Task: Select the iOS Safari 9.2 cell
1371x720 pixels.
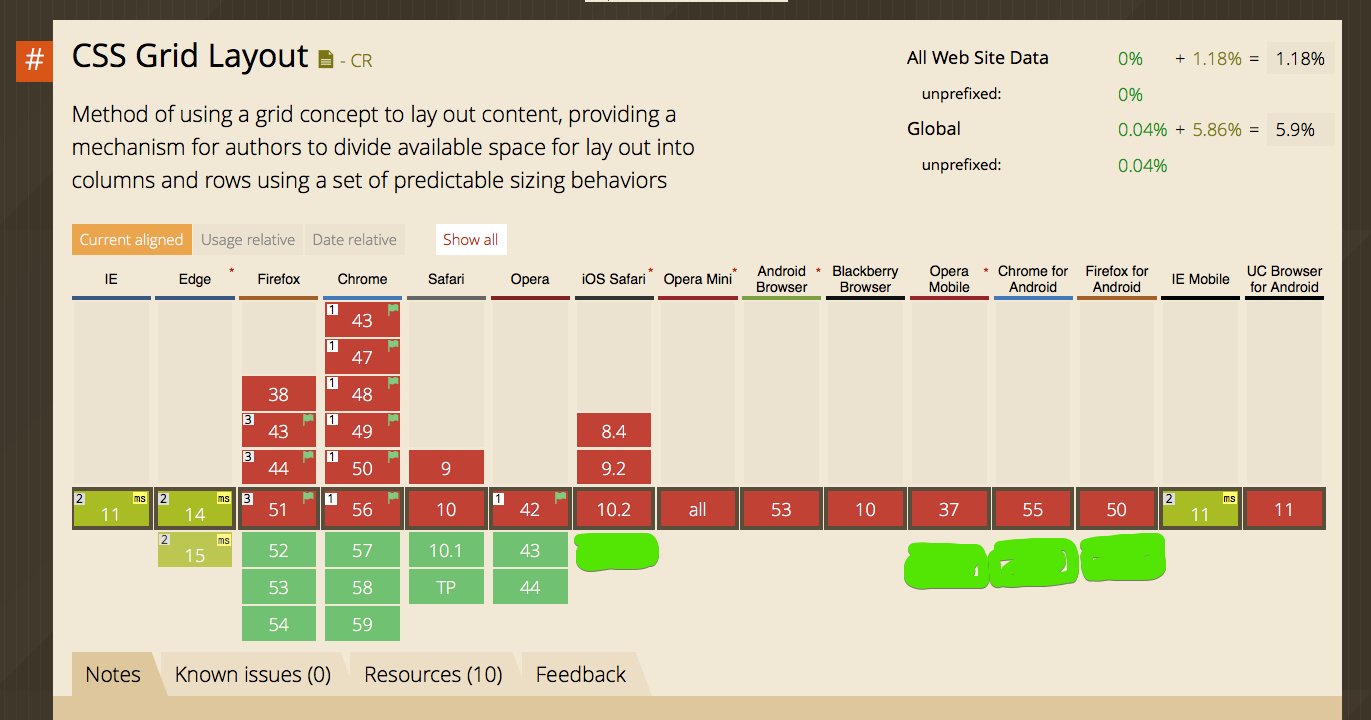Action: pos(614,468)
